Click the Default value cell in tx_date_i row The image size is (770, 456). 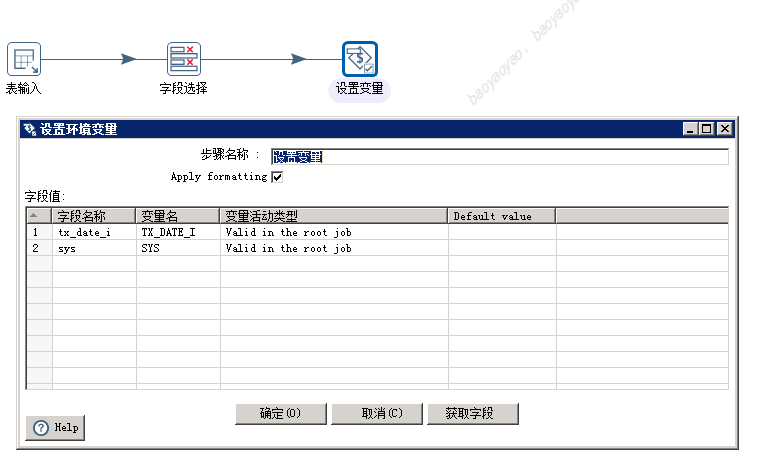[x=502, y=232]
